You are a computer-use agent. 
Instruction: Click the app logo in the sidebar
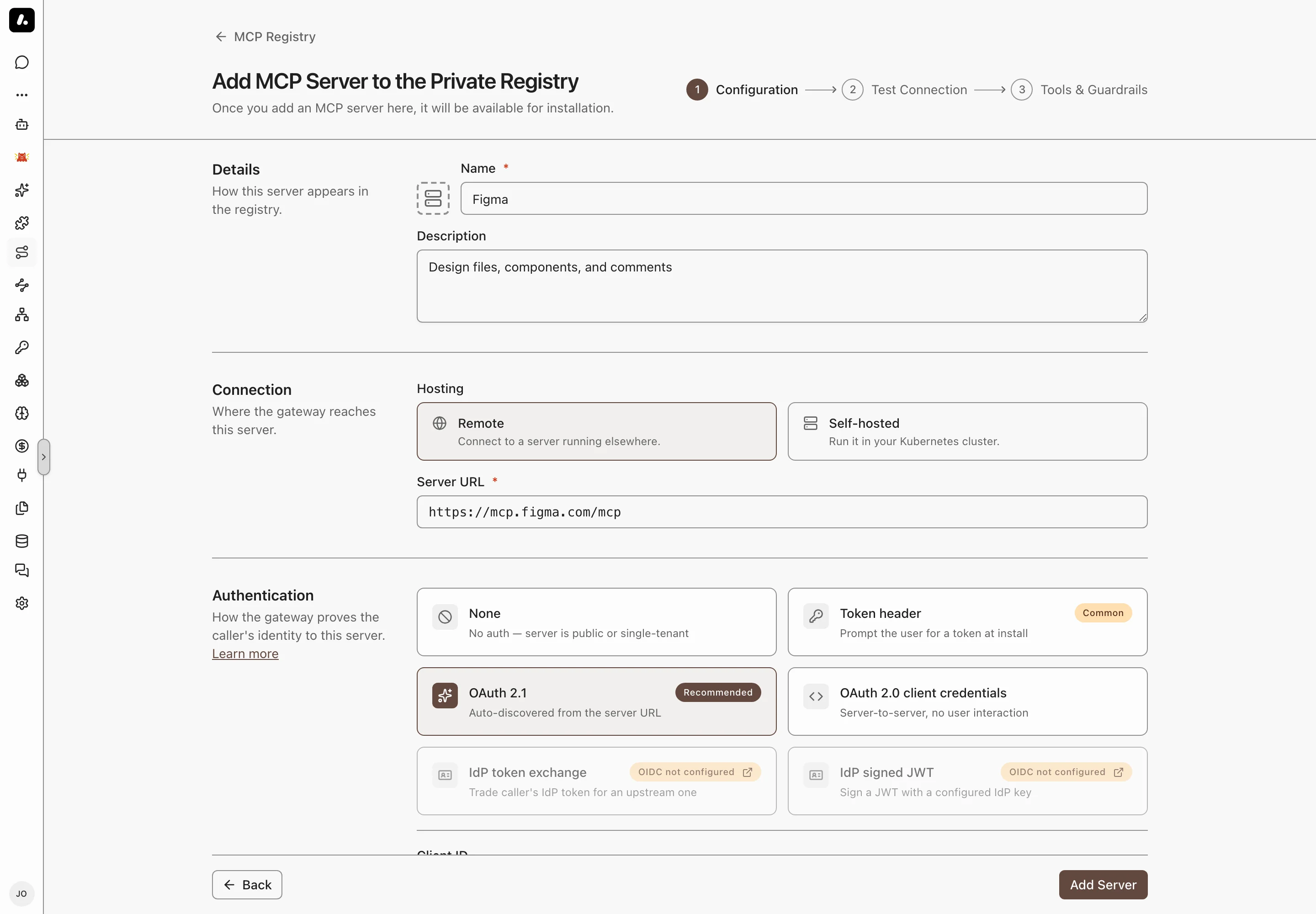click(22, 20)
